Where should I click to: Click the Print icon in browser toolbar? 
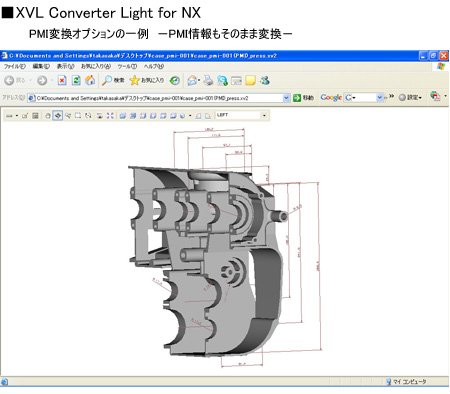208,80
